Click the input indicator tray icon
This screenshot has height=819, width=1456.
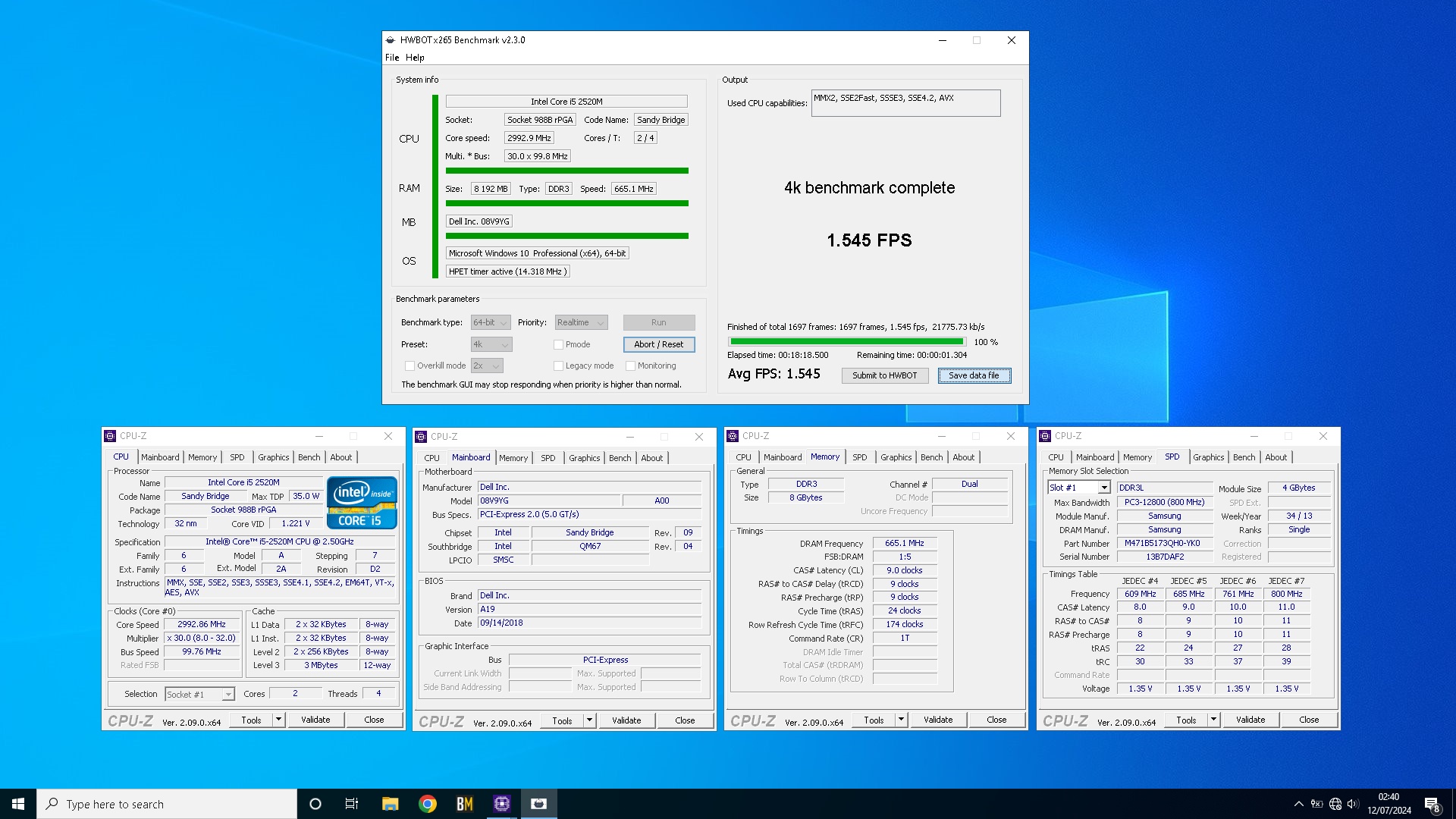(x=1317, y=804)
